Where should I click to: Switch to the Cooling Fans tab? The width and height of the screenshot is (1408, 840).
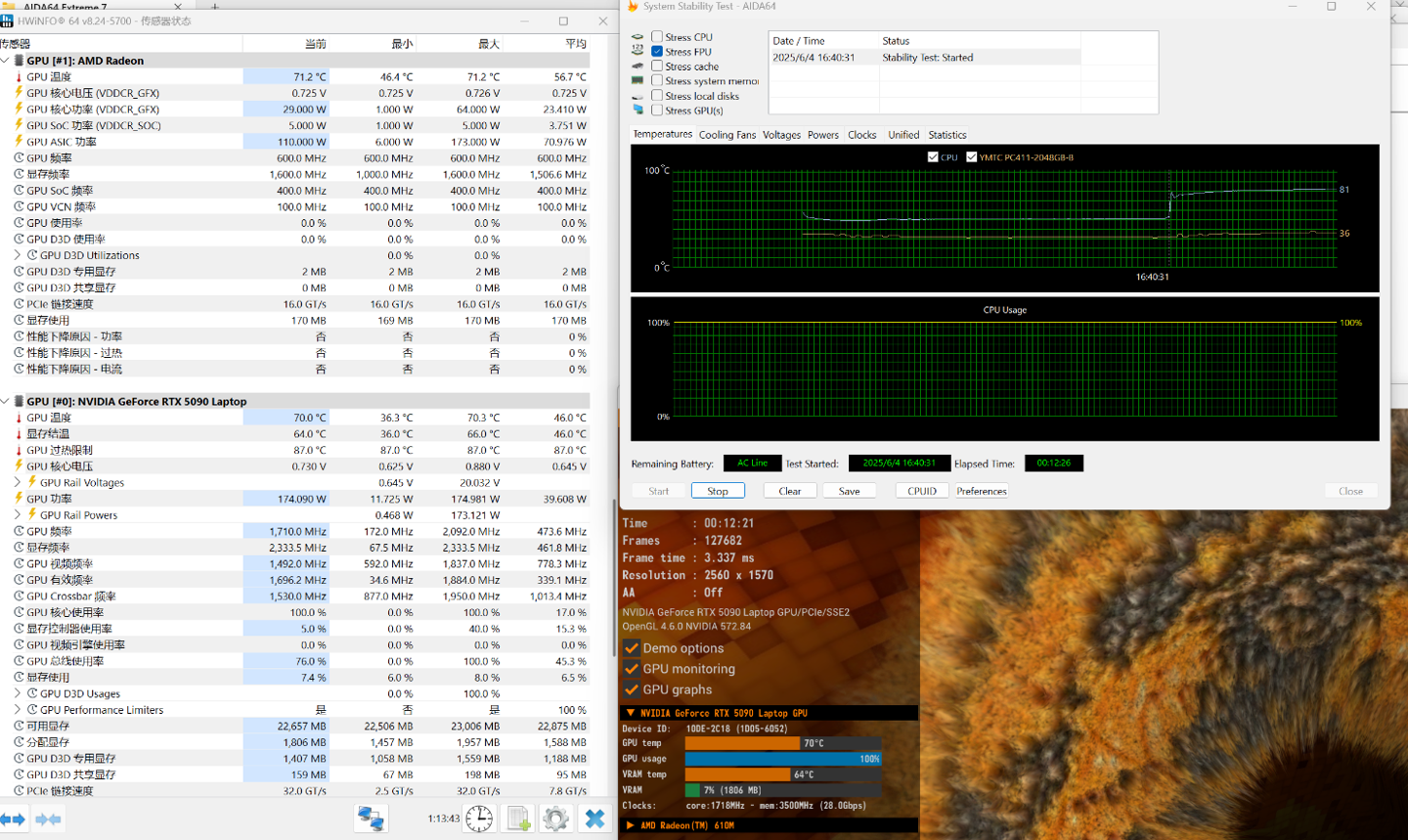[x=726, y=135]
